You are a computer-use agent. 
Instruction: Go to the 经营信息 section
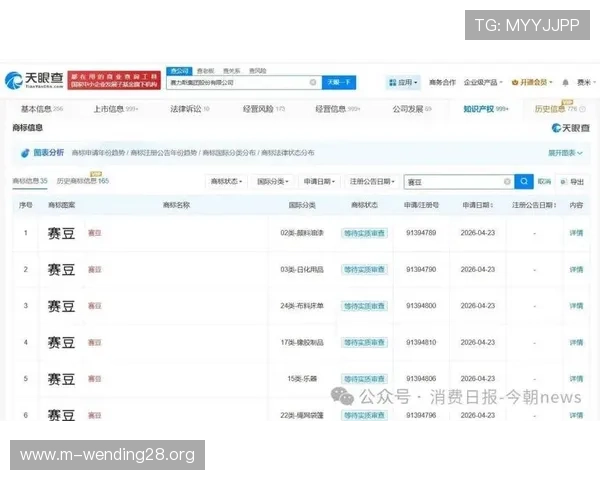[338, 109]
